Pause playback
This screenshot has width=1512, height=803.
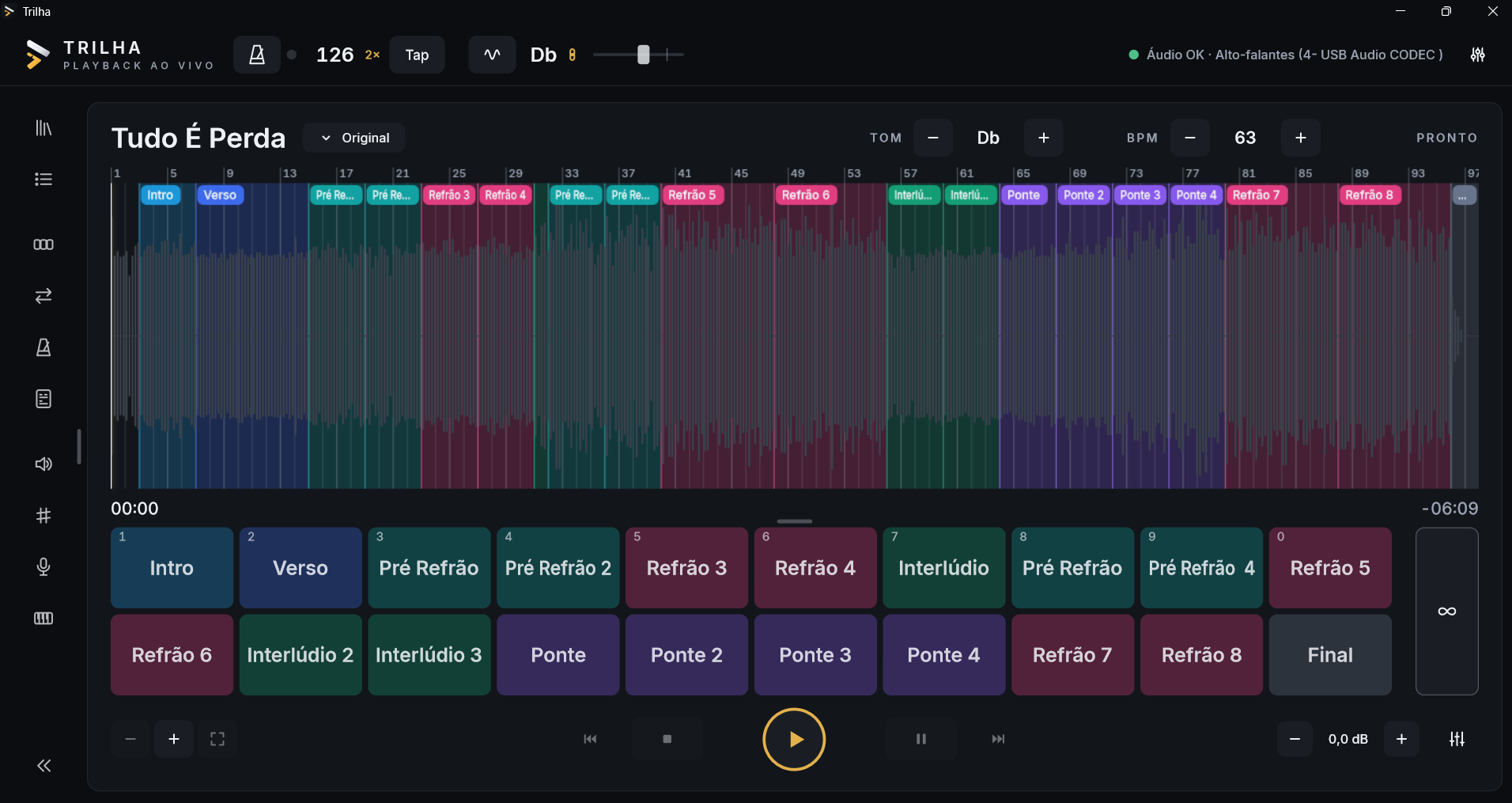click(x=921, y=739)
